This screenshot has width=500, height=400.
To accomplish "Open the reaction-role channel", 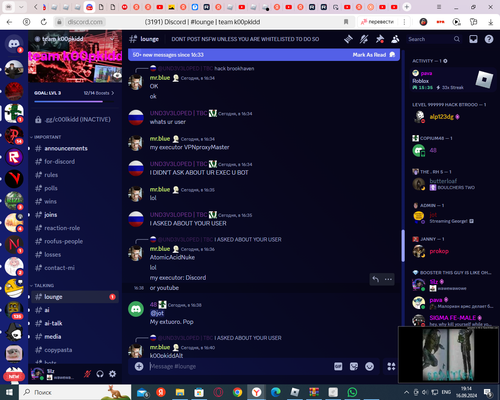I will pyautogui.click(x=75, y=228).
